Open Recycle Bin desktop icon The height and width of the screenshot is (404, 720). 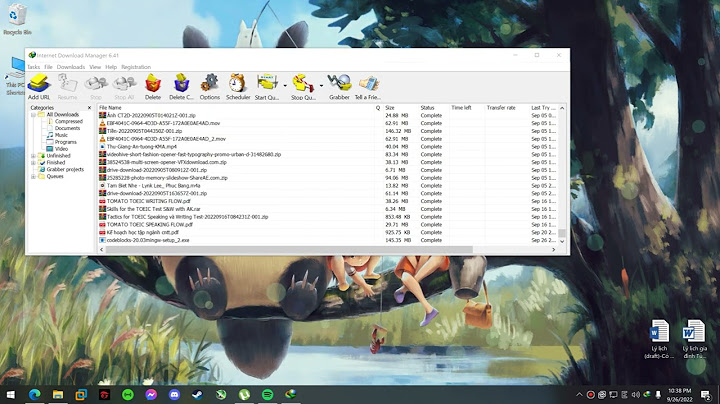pyautogui.click(x=17, y=20)
